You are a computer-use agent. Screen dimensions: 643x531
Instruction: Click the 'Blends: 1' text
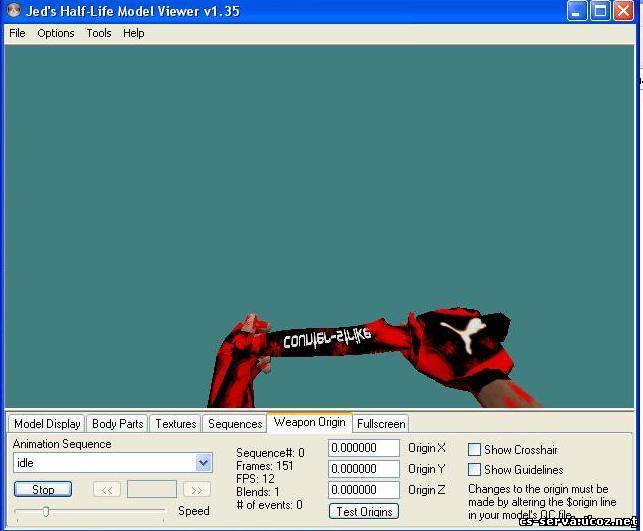(258, 492)
